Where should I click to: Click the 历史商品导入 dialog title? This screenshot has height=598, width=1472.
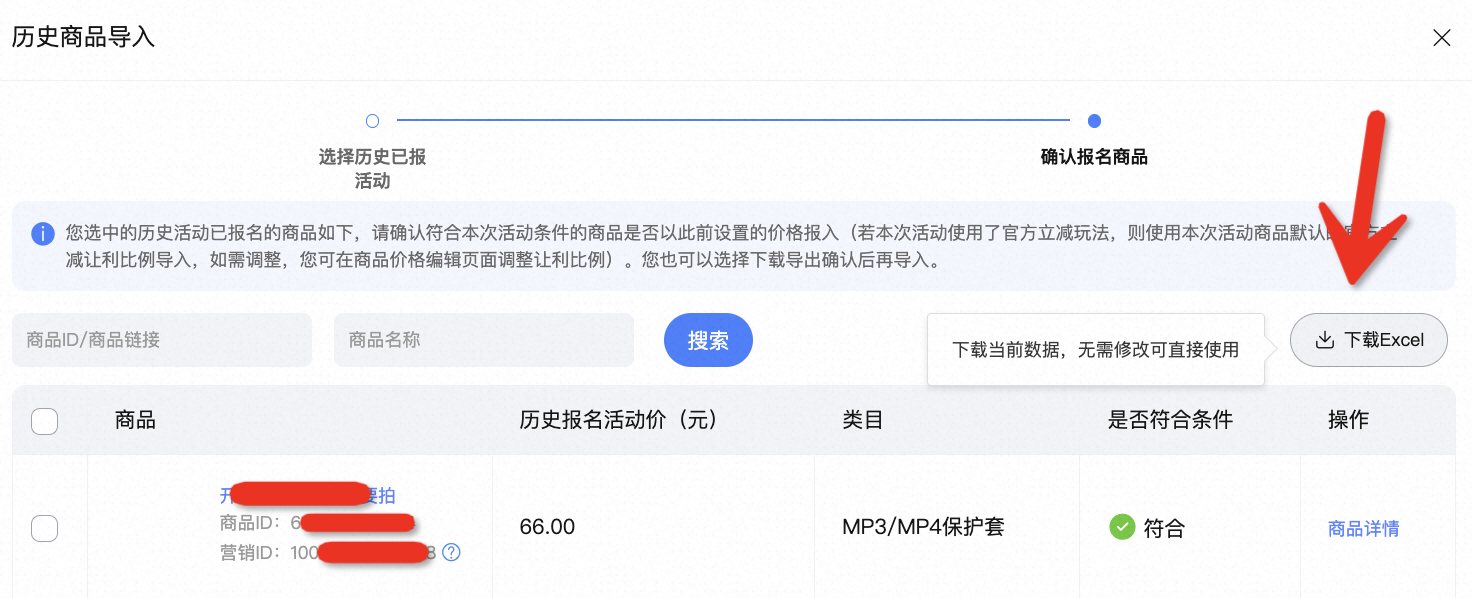(84, 38)
